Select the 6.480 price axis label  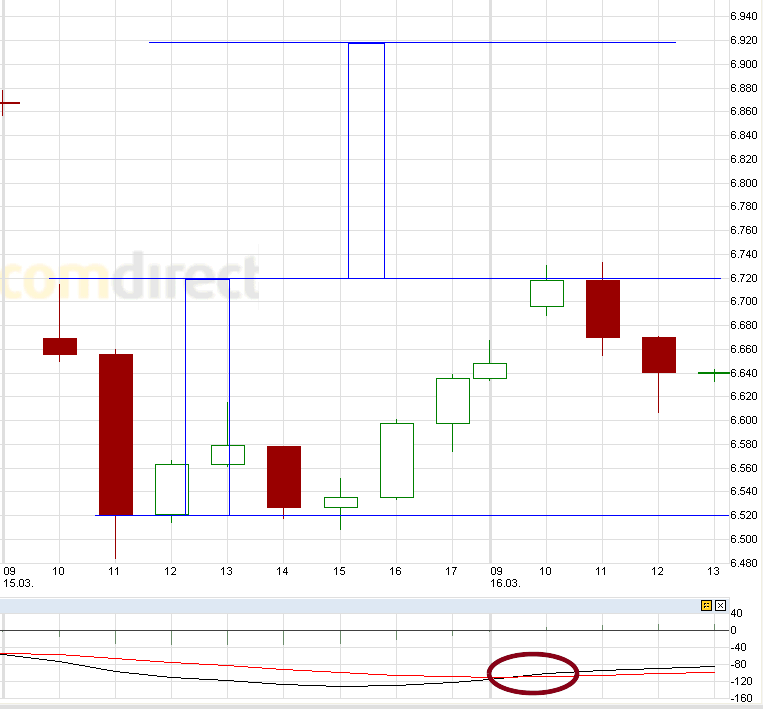(x=744, y=563)
